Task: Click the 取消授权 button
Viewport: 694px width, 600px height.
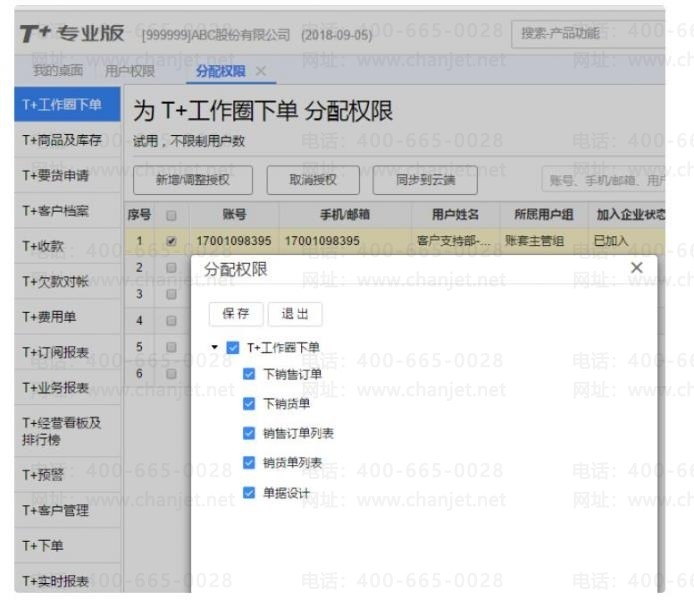Action: coord(313,180)
